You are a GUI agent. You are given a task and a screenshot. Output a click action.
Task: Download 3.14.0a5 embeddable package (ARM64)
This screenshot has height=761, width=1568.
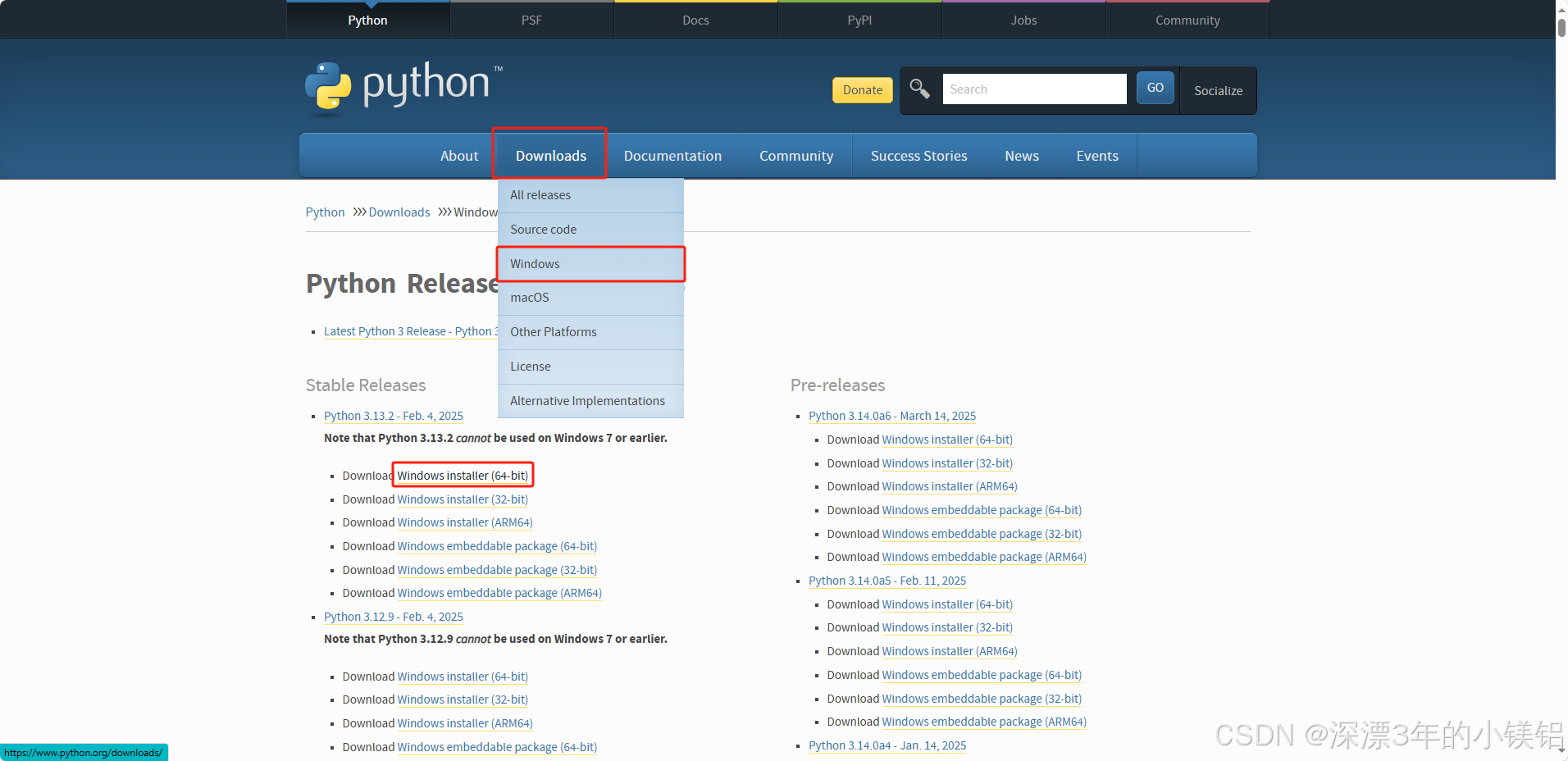[984, 722]
